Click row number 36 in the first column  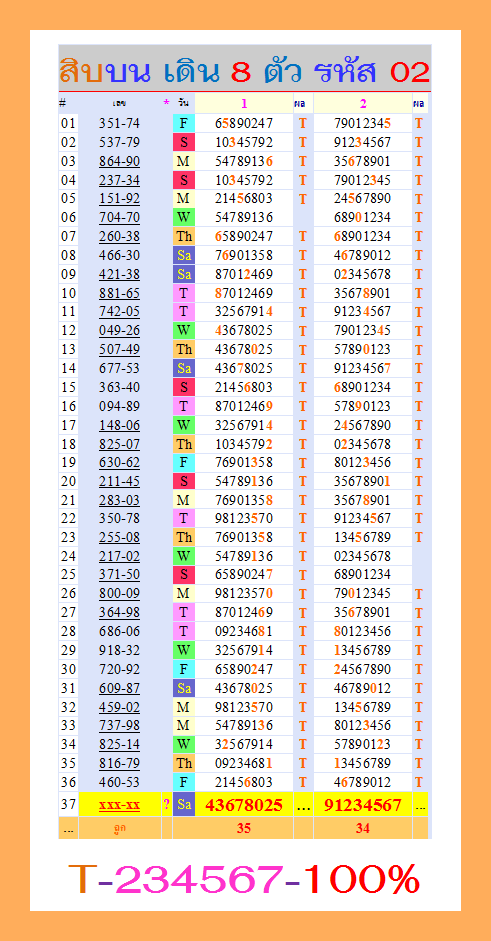(x=68, y=782)
